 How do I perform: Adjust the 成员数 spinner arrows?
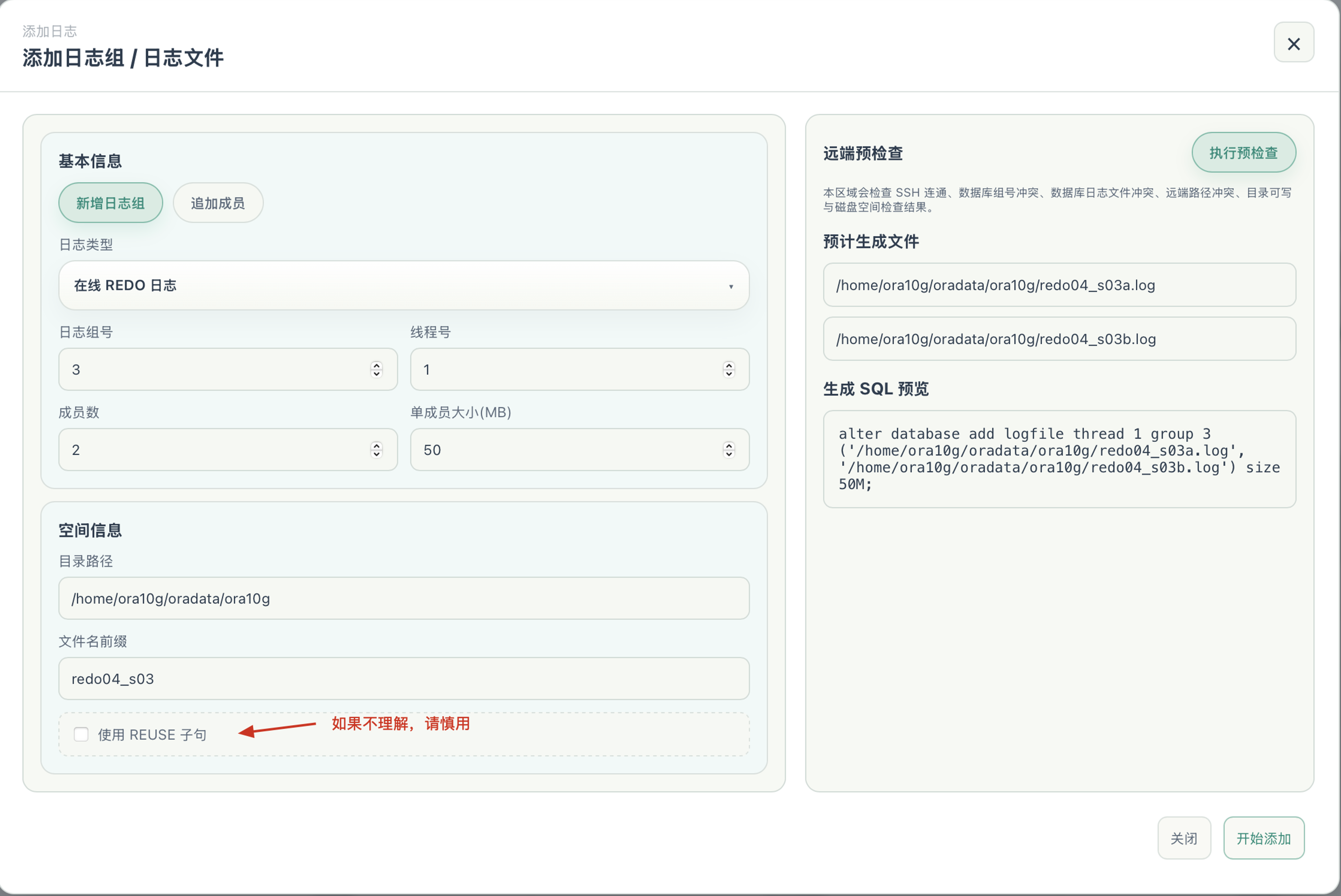[x=376, y=450]
